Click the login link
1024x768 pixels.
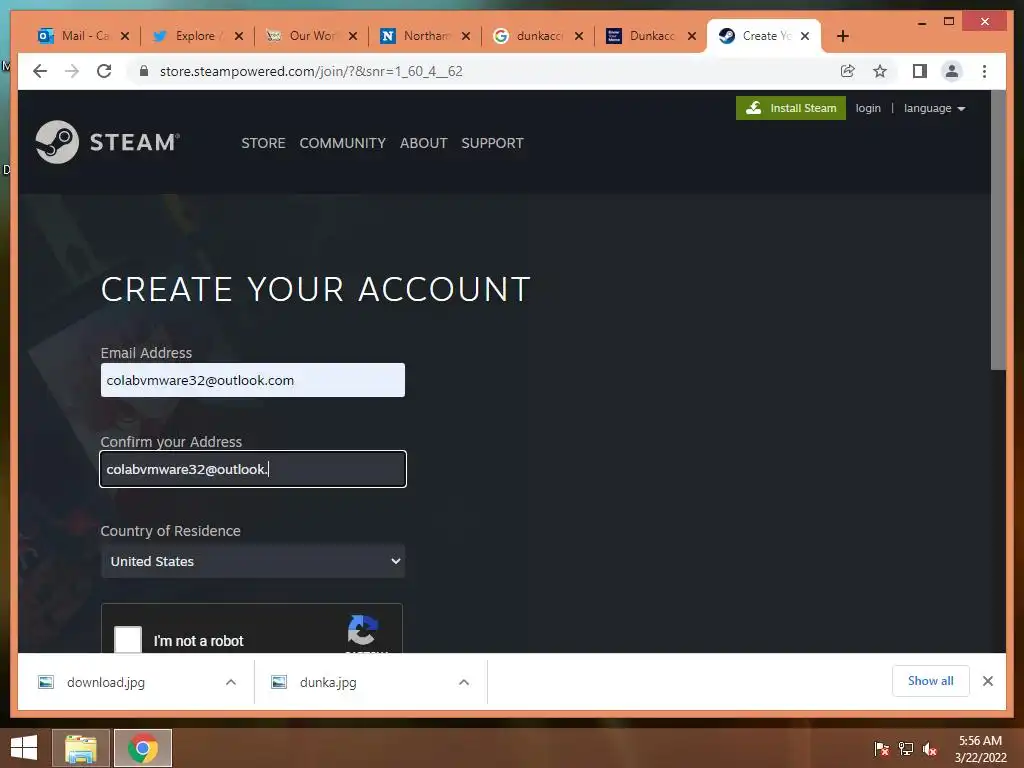(x=868, y=108)
